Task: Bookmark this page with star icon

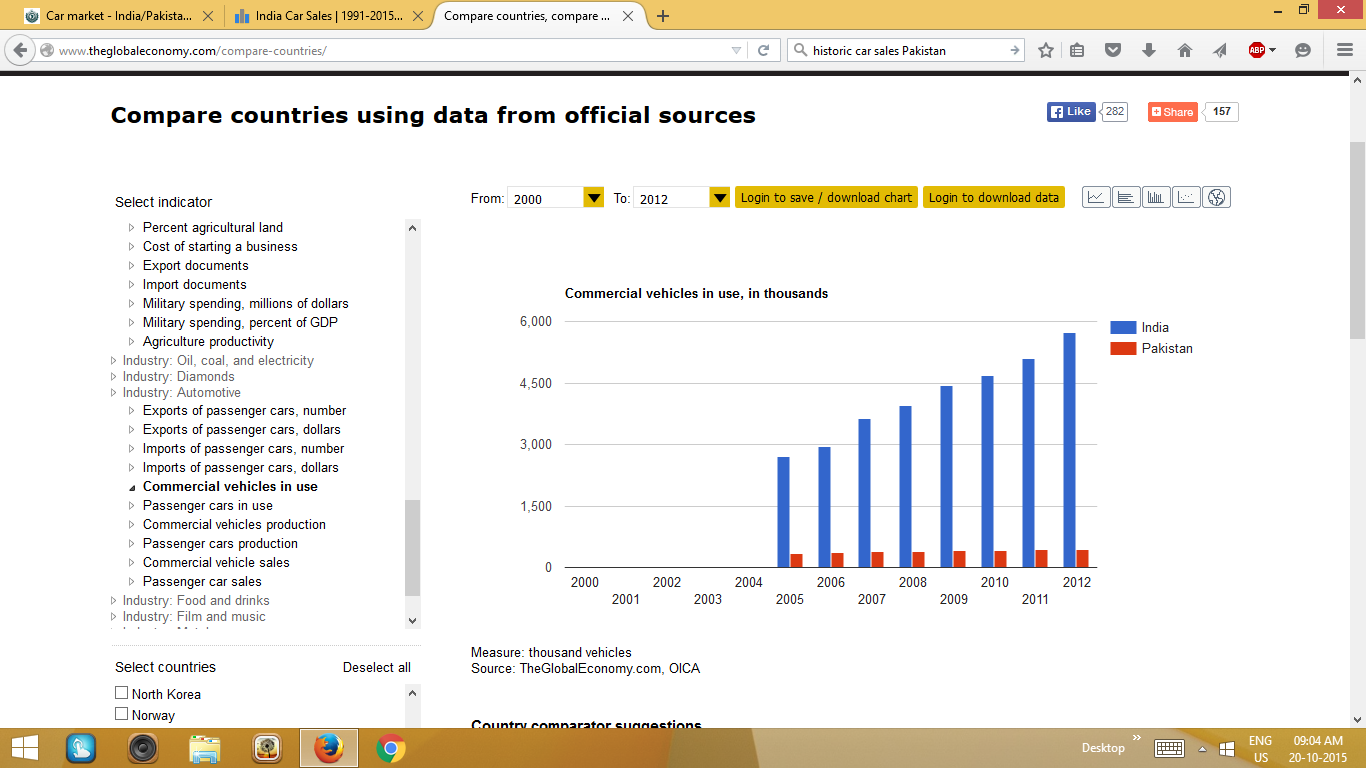Action: (x=1046, y=50)
